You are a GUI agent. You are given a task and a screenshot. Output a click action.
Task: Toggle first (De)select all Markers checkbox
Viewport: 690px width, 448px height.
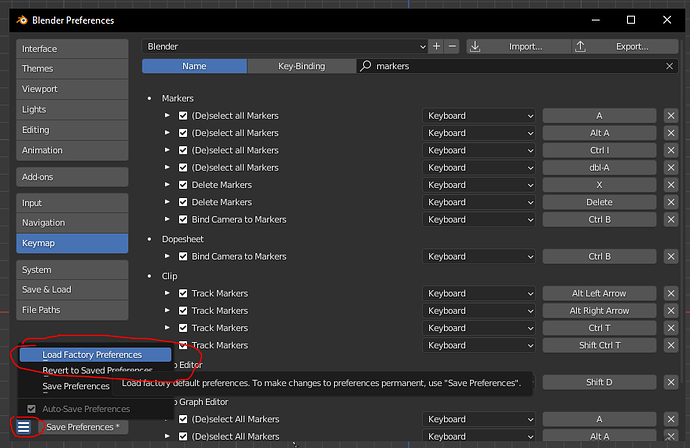coord(183,116)
